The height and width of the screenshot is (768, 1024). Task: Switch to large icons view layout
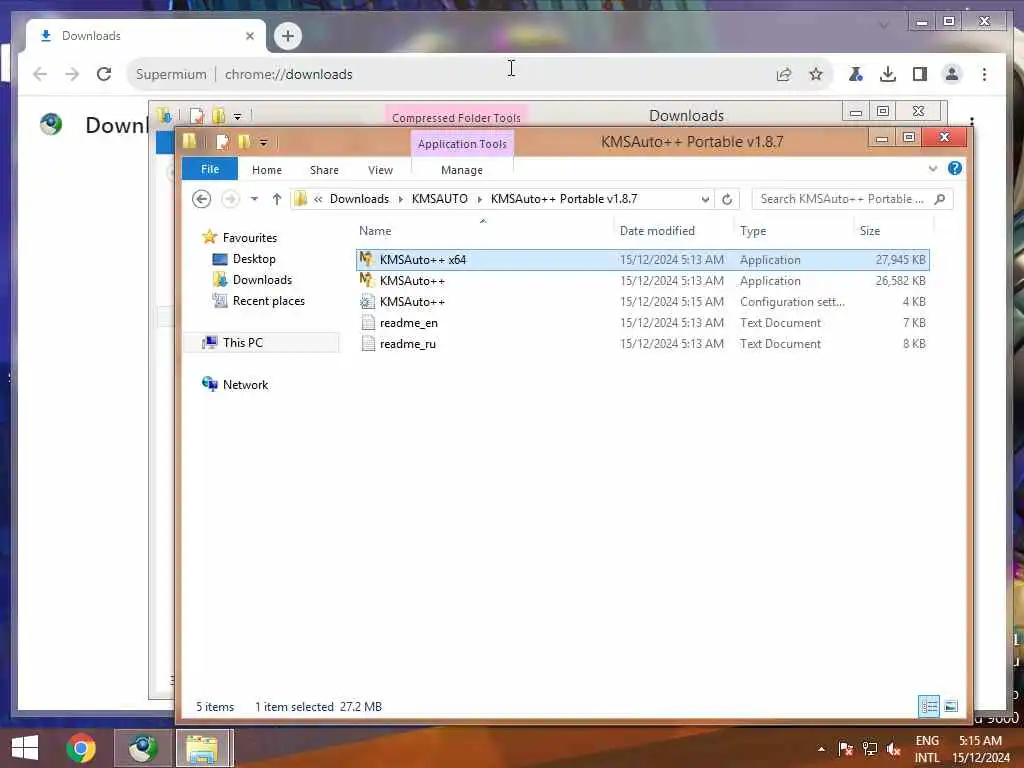[x=951, y=706]
